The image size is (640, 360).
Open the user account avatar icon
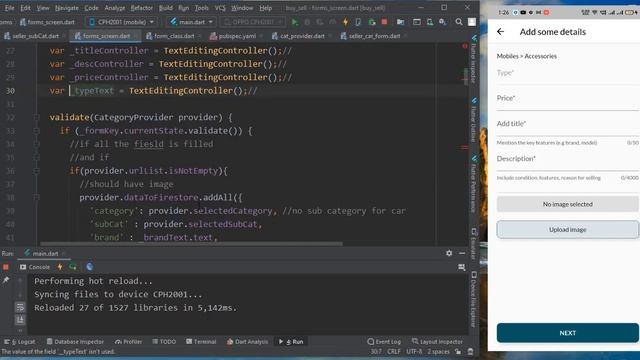[x=471, y=22]
